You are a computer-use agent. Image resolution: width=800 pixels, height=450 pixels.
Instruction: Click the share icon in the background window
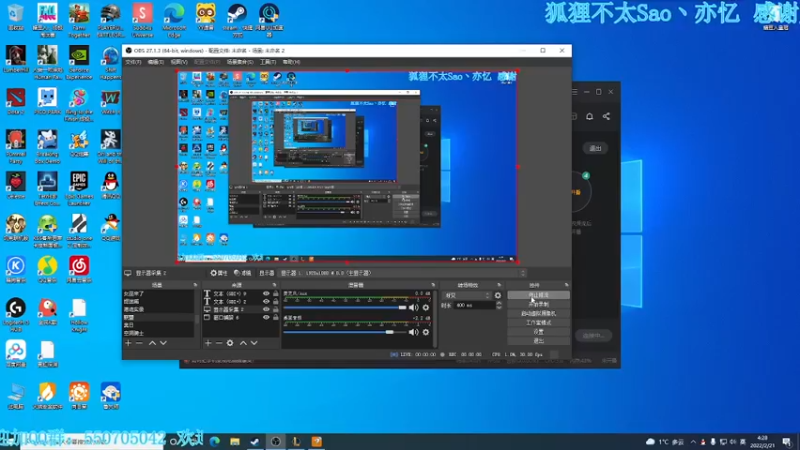tap(606, 116)
